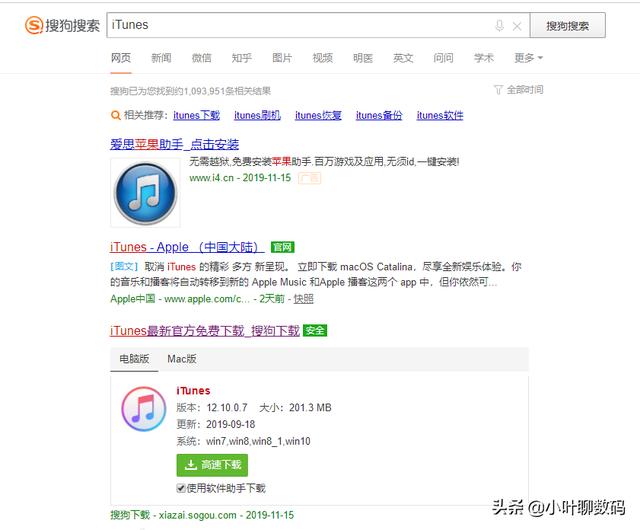Image resolution: width=640 pixels, height=530 pixels.
Task: Open iTunes最新官方免费下载_搜狗下载 result
Action: click(x=205, y=331)
